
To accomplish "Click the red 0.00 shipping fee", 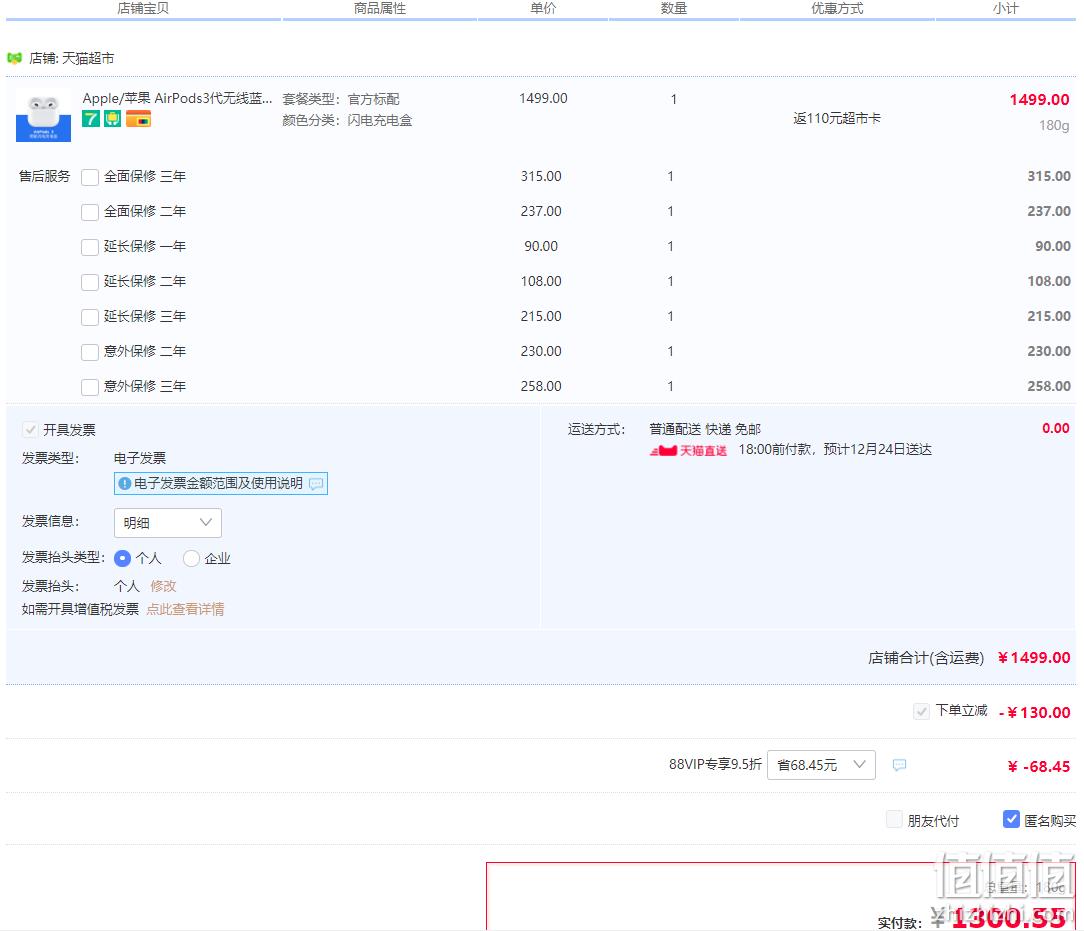I will (x=1056, y=428).
